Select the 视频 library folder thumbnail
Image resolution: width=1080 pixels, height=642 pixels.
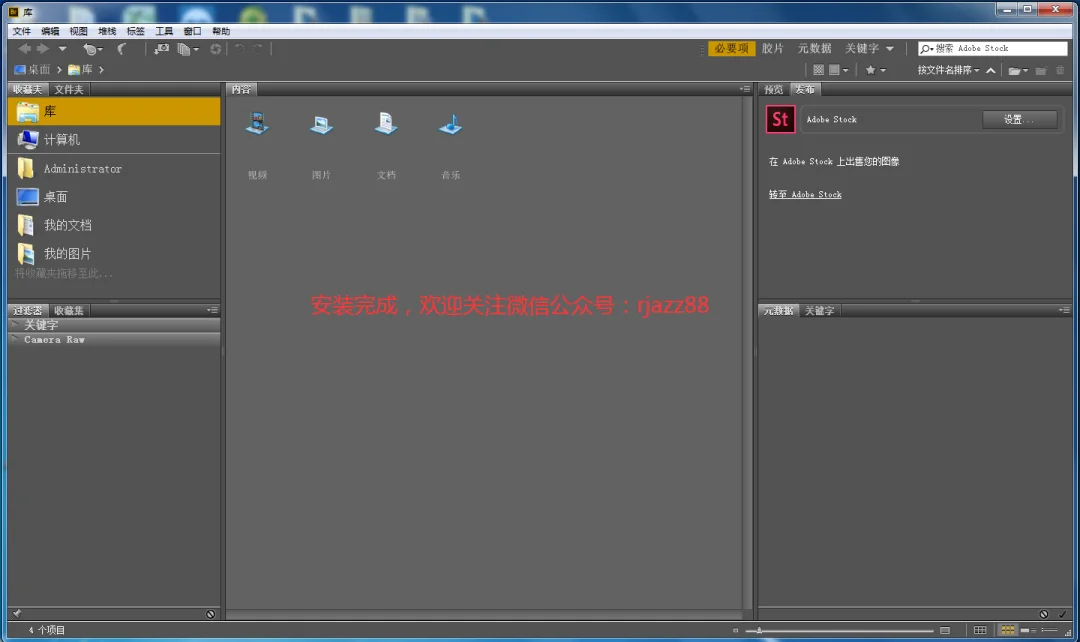click(258, 125)
